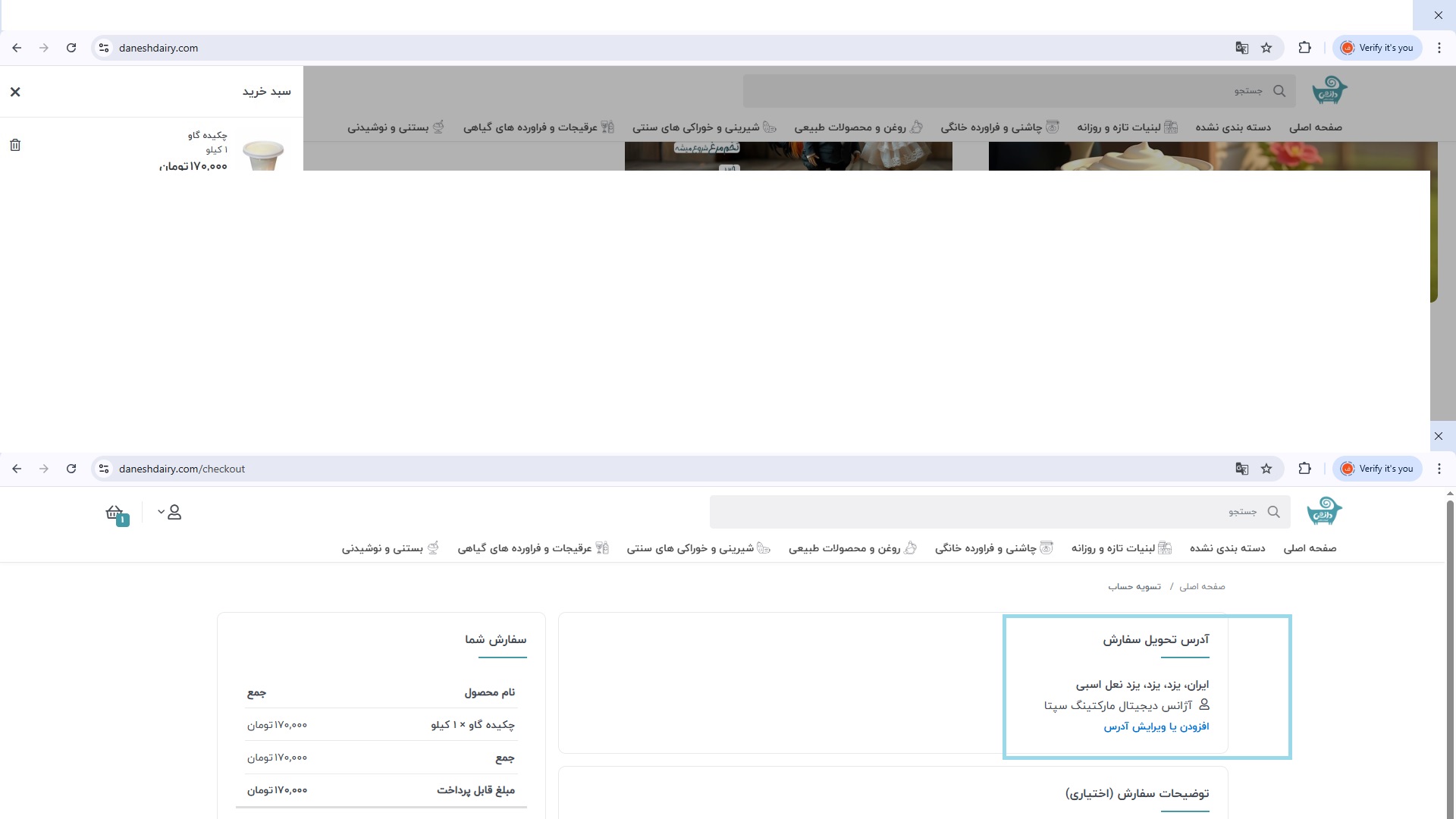
Task: Open the shopping basket with badge 1
Action: coord(115,513)
